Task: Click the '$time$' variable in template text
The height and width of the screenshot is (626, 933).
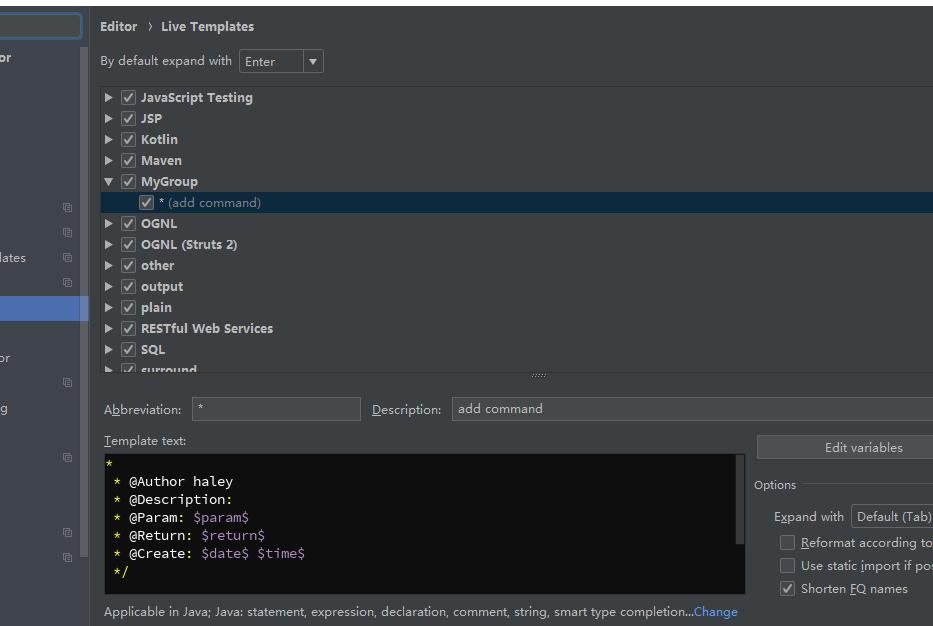Action: pos(281,553)
